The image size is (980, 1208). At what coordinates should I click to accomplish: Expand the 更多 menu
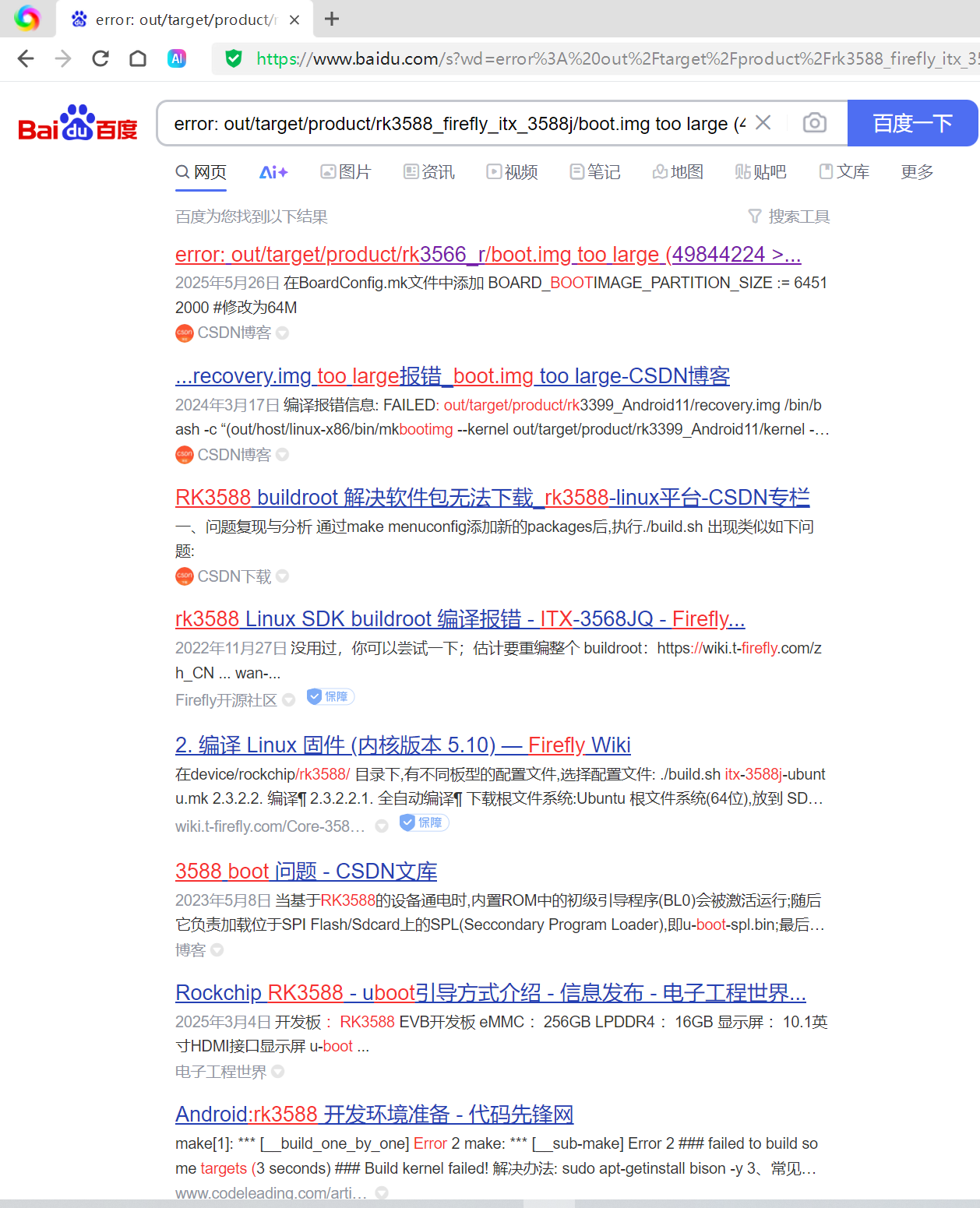coord(917,172)
